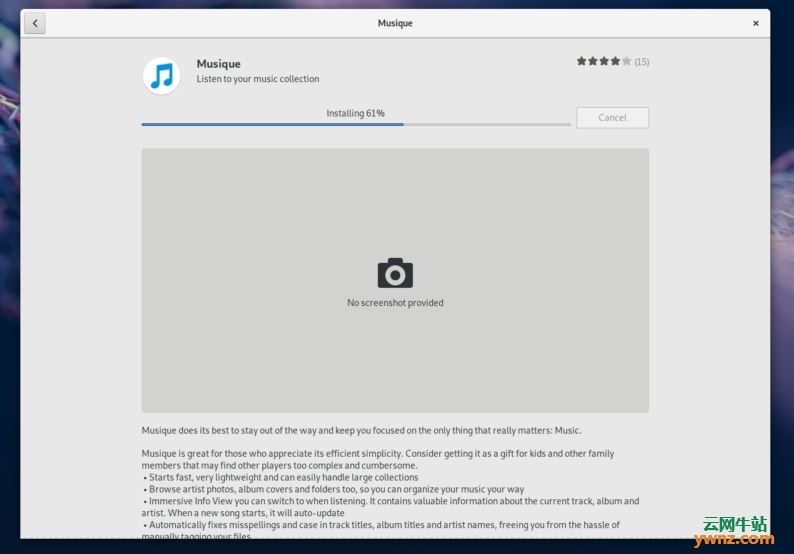
Task: Click the 'Starts fast, very lightweight' bullet
Action: coord(281,477)
